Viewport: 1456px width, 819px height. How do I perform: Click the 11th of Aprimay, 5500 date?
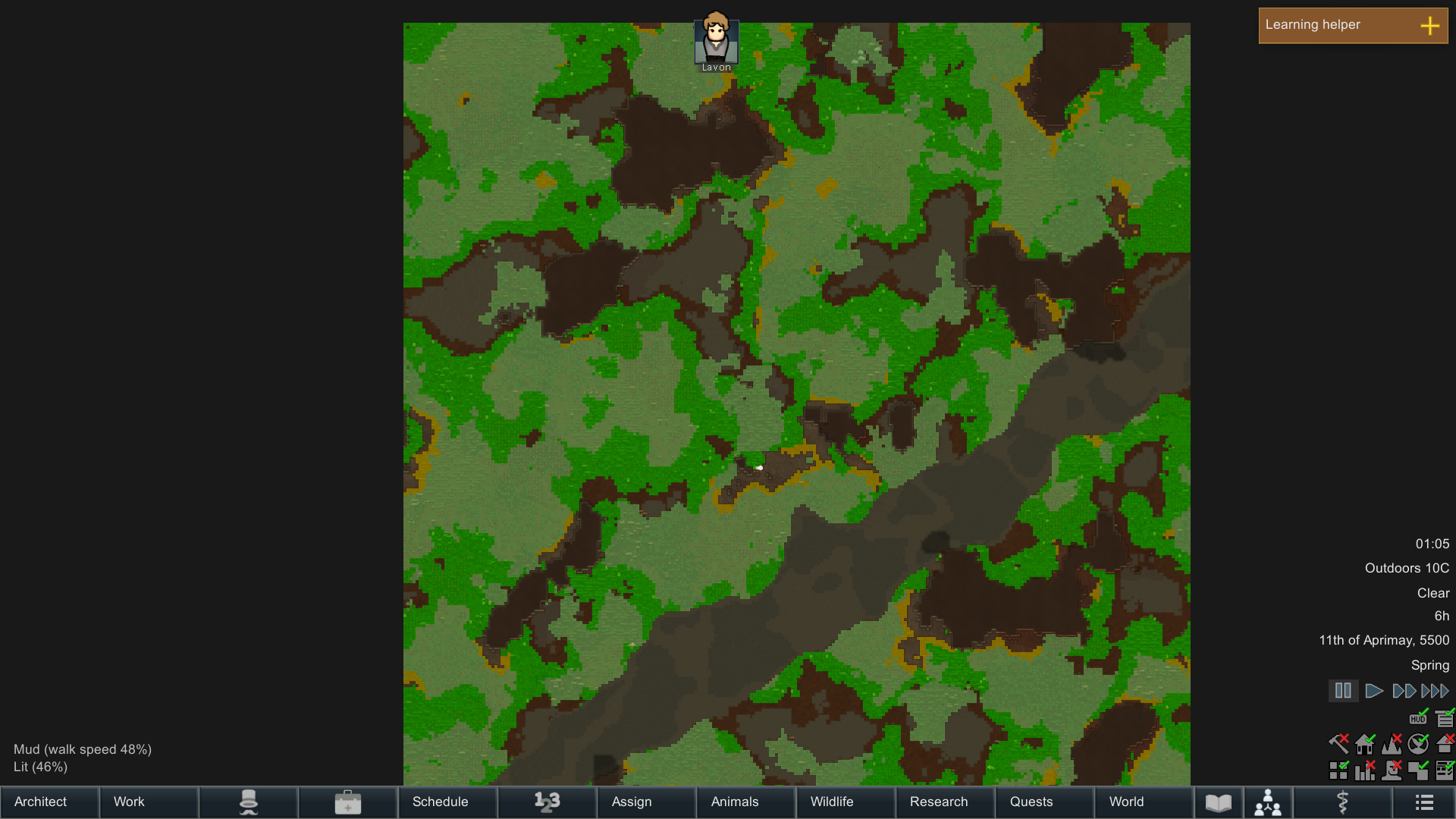(x=1384, y=641)
